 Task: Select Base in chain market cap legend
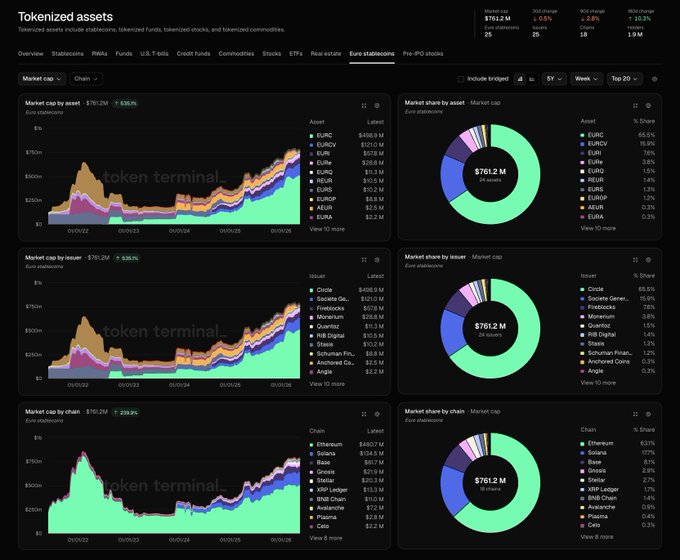[323, 462]
